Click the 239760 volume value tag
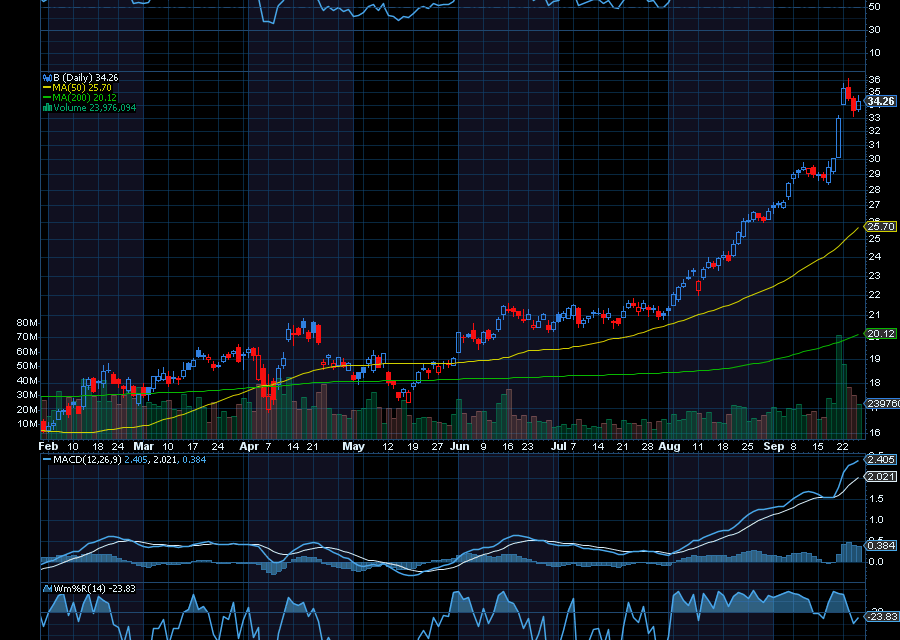Viewport: 900px width, 640px height. click(x=883, y=404)
